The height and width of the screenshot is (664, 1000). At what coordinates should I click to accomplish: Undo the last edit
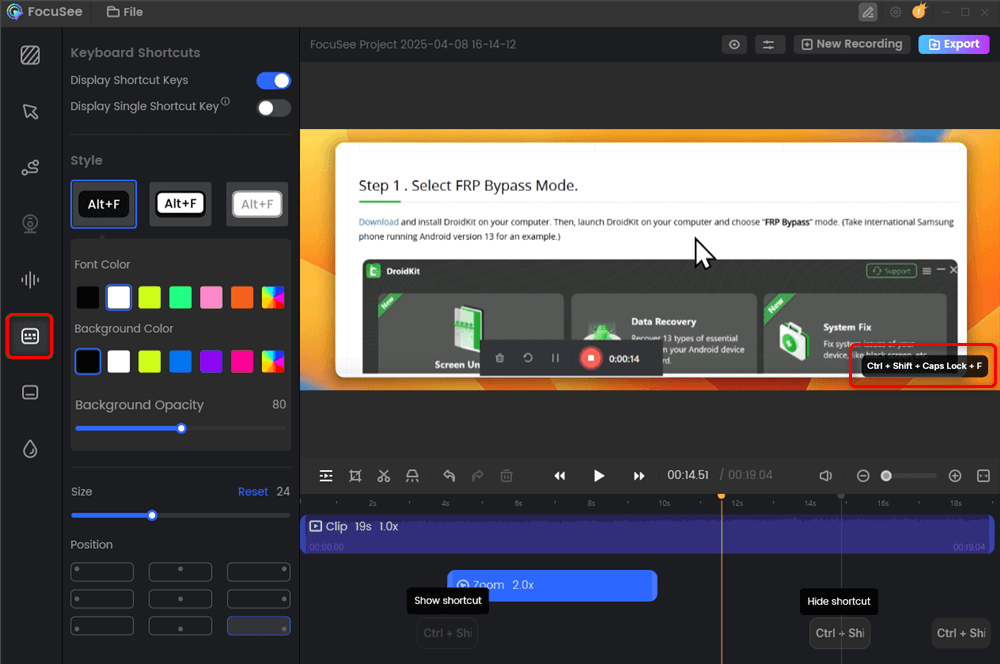pyautogui.click(x=449, y=476)
